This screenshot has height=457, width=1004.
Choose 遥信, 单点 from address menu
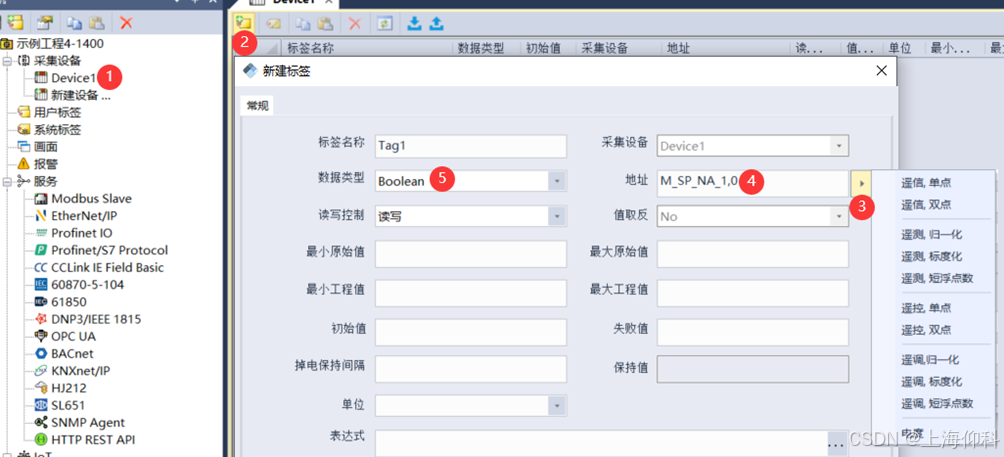(927, 182)
